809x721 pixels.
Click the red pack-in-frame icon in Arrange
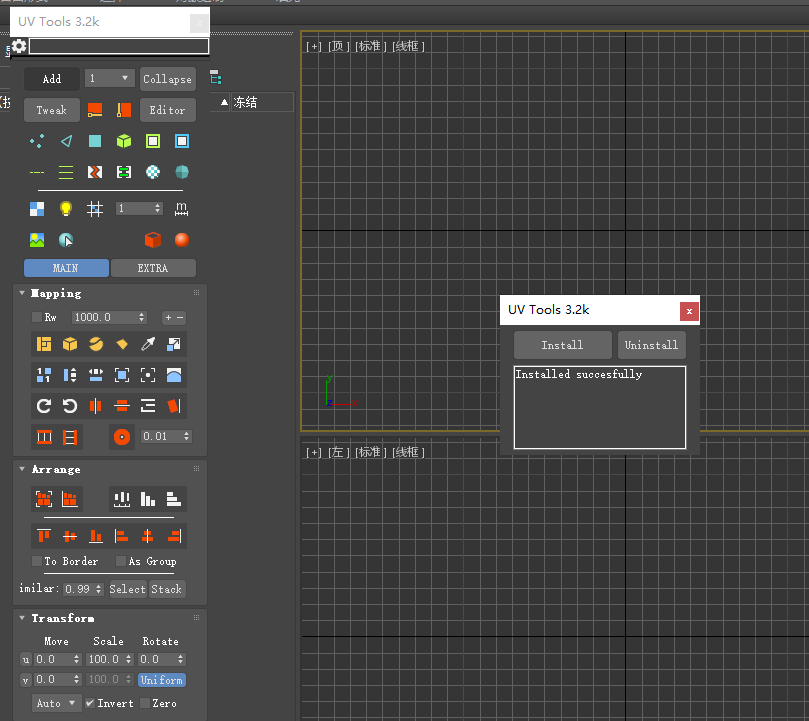pyautogui.click(x=44, y=499)
